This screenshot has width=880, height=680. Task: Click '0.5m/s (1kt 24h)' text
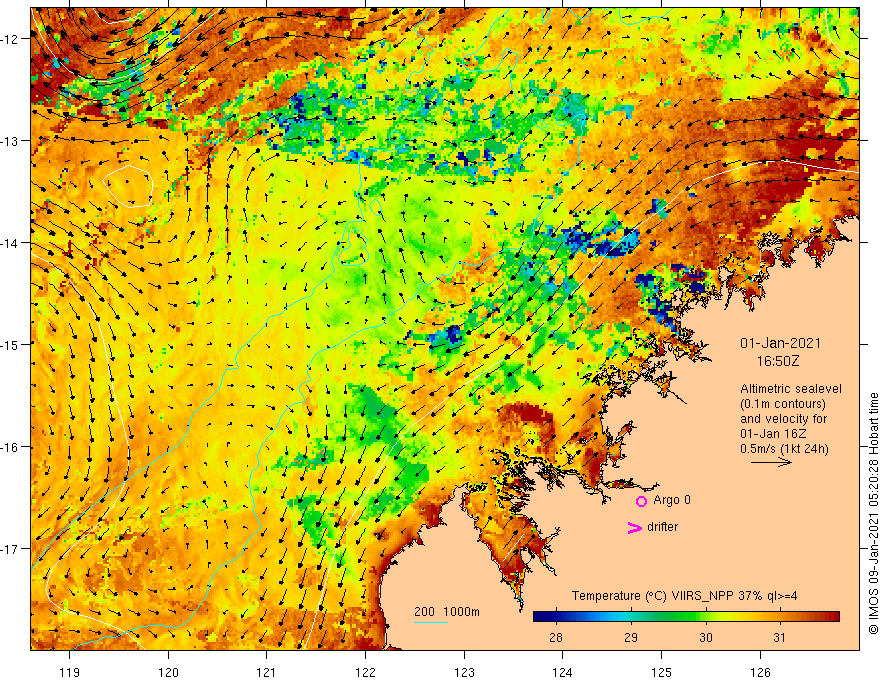click(784, 449)
